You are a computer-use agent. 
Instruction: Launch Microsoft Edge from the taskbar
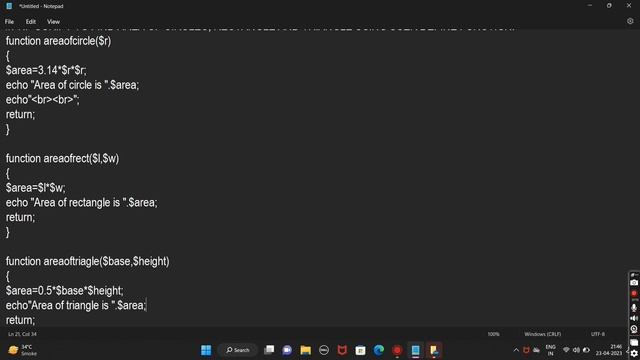tap(379, 350)
